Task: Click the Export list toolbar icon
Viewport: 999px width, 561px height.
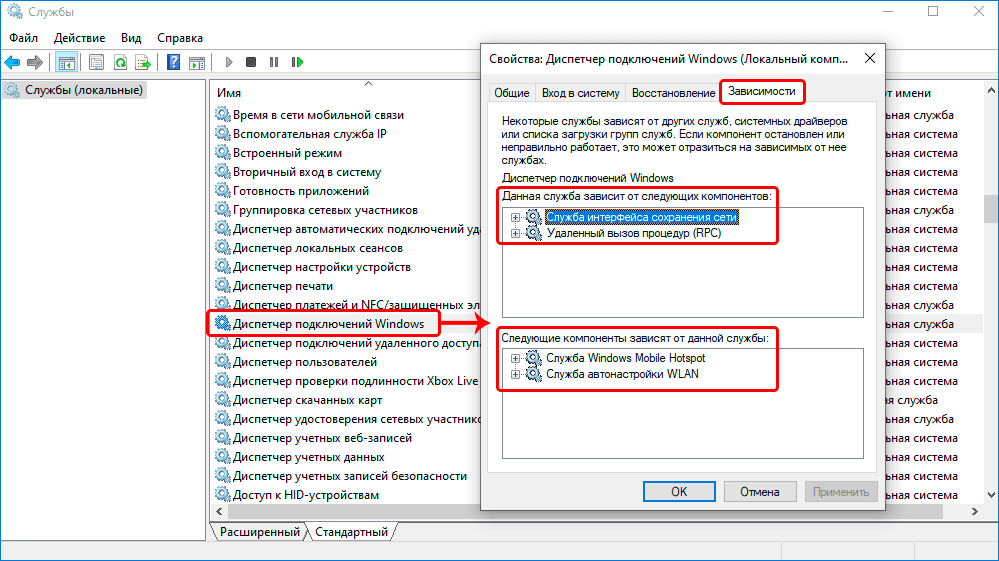Action: [142, 62]
